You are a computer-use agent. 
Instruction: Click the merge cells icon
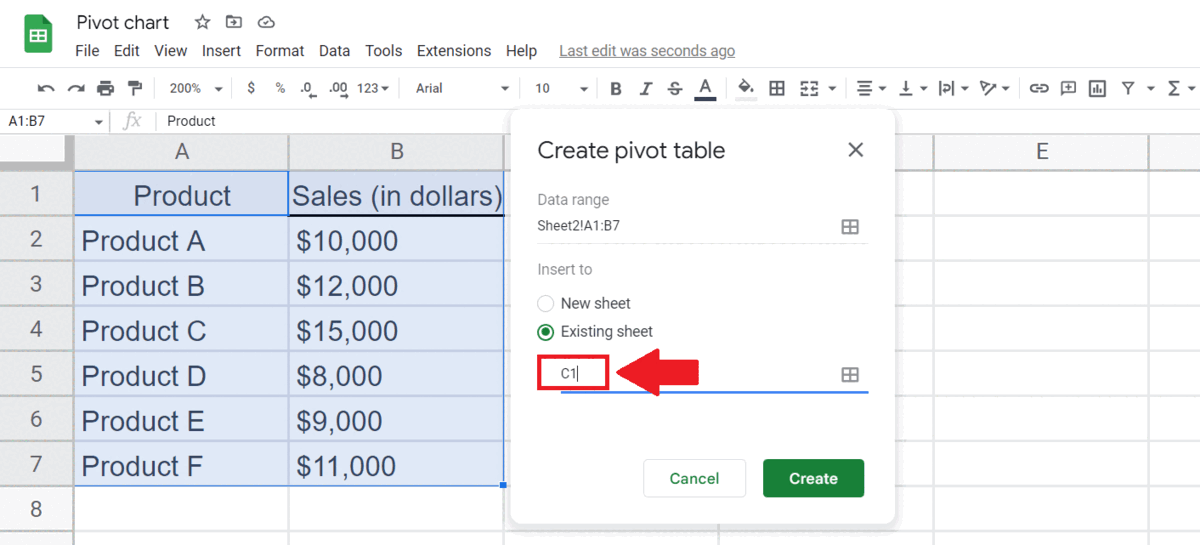click(x=810, y=88)
